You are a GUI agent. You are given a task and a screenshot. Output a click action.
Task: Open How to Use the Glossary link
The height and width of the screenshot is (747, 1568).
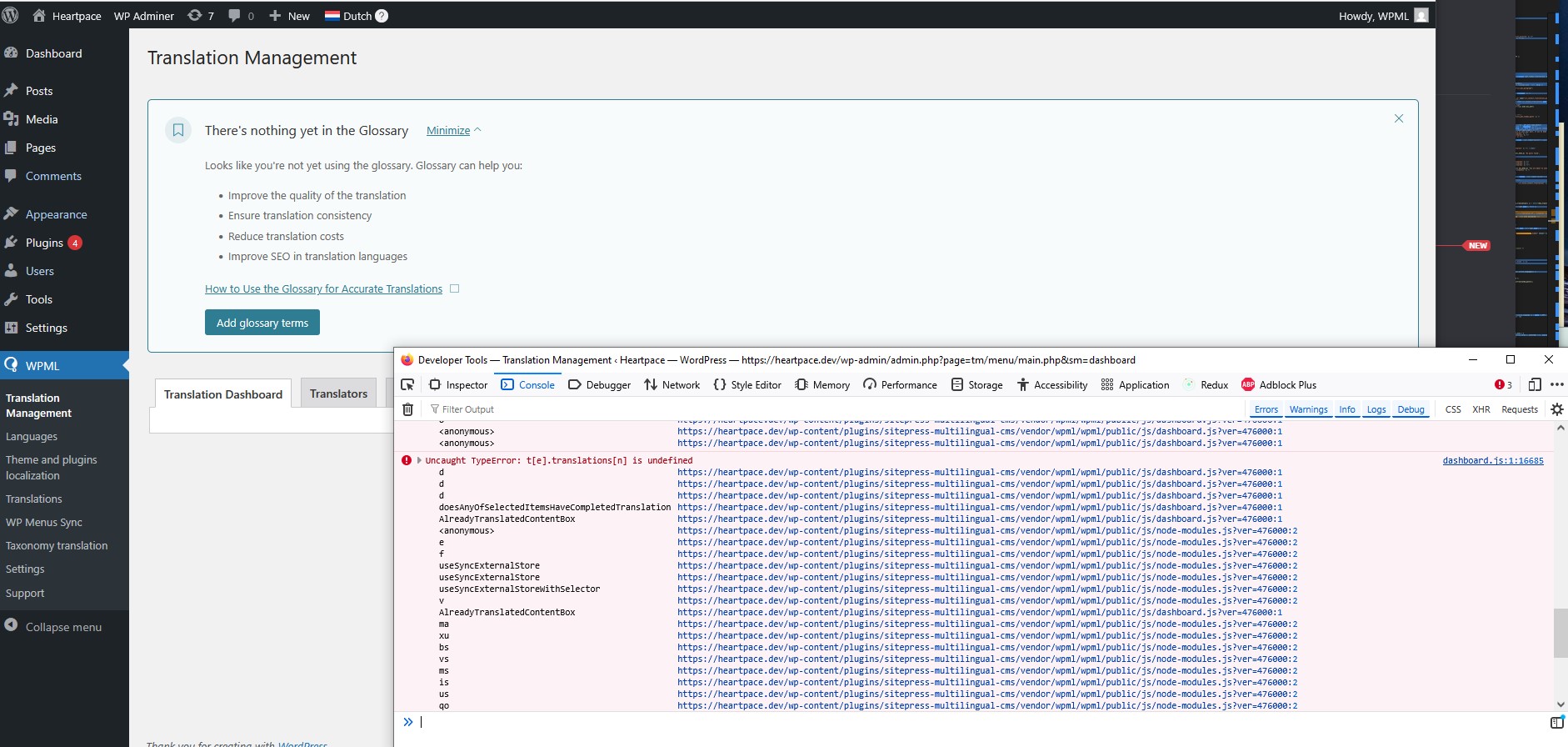pyautogui.click(x=323, y=288)
